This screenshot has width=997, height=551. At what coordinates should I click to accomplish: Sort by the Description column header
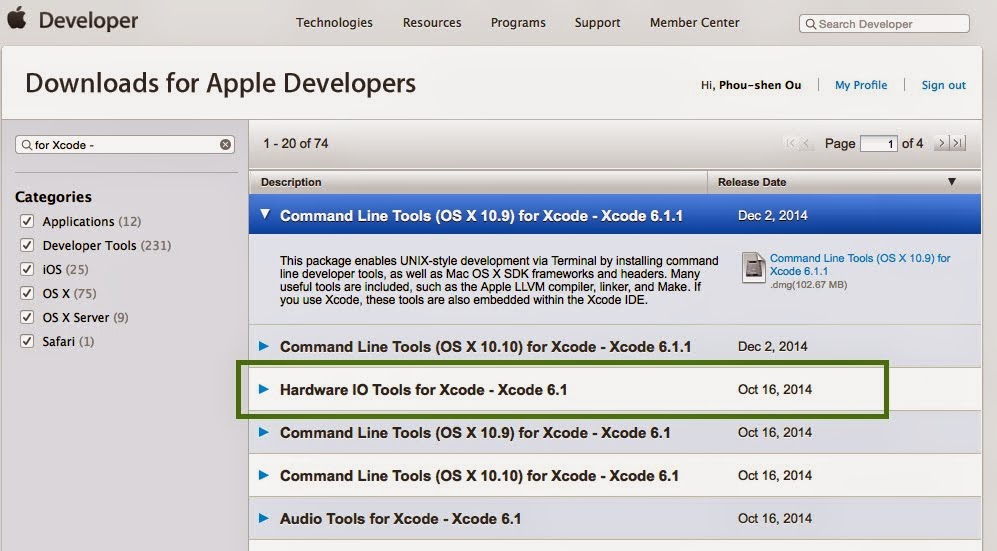[x=291, y=182]
